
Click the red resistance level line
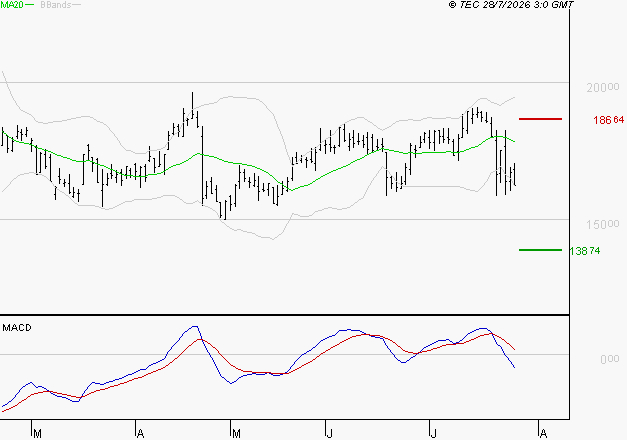point(540,119)
